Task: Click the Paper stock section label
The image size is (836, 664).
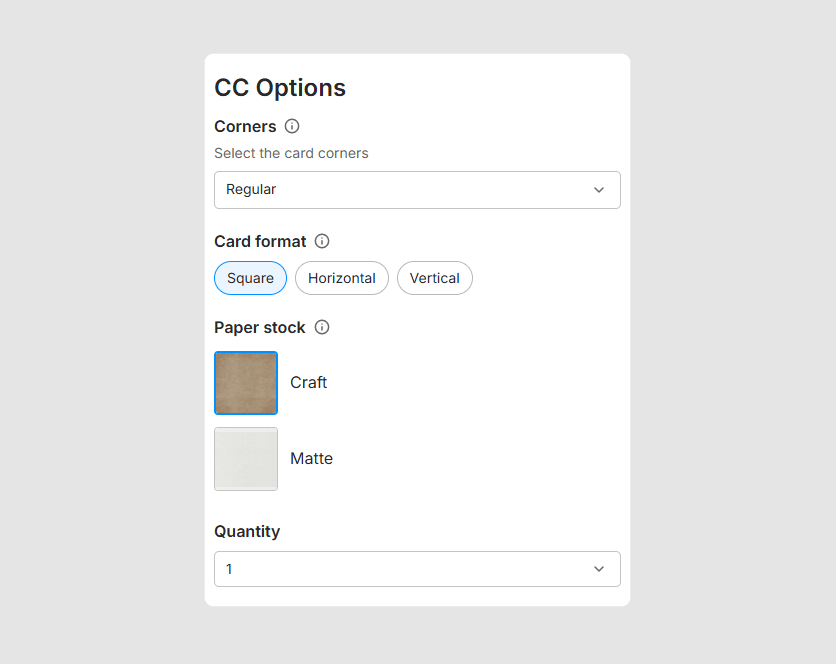Action: point(260,327)
